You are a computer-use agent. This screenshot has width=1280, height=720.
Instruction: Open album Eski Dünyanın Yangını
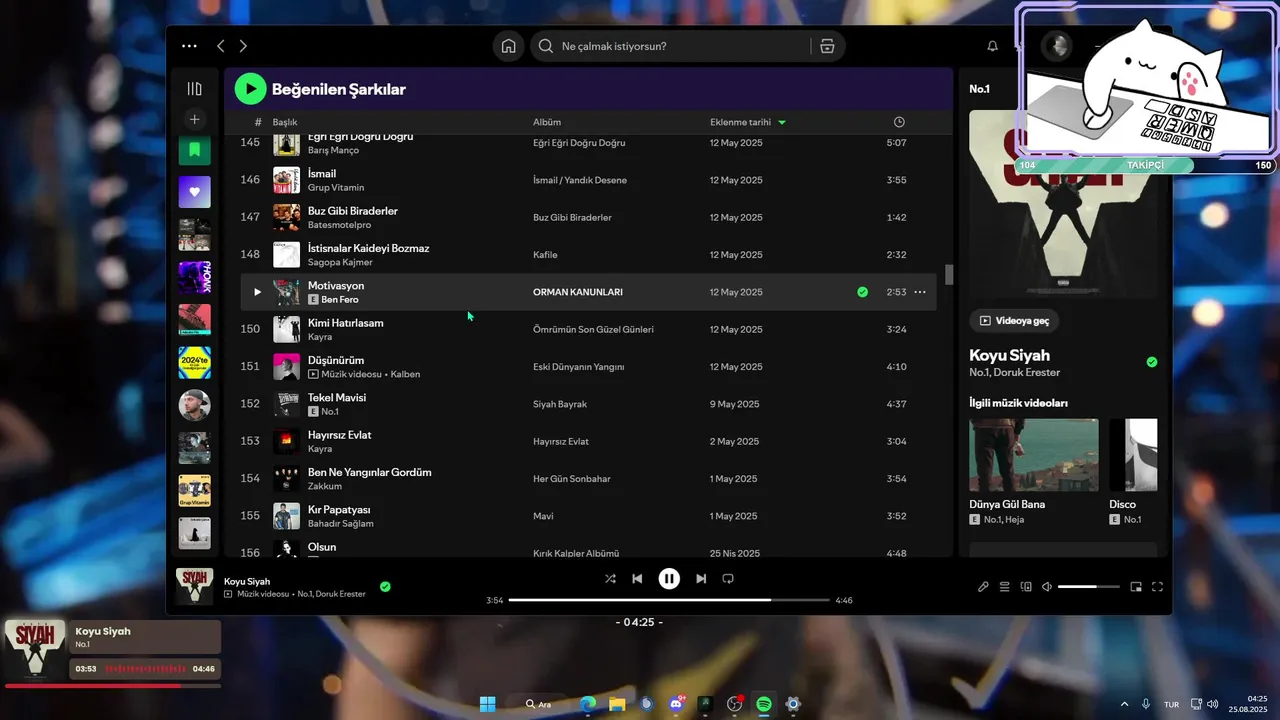(x=579, y=367)
